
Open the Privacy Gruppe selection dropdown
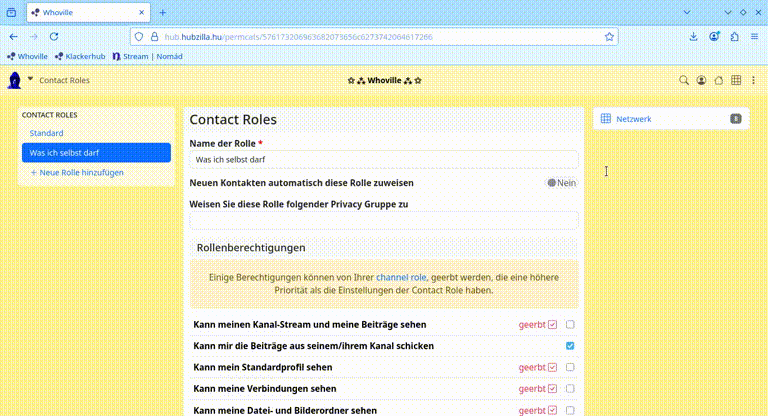click(x=384, y=220)
